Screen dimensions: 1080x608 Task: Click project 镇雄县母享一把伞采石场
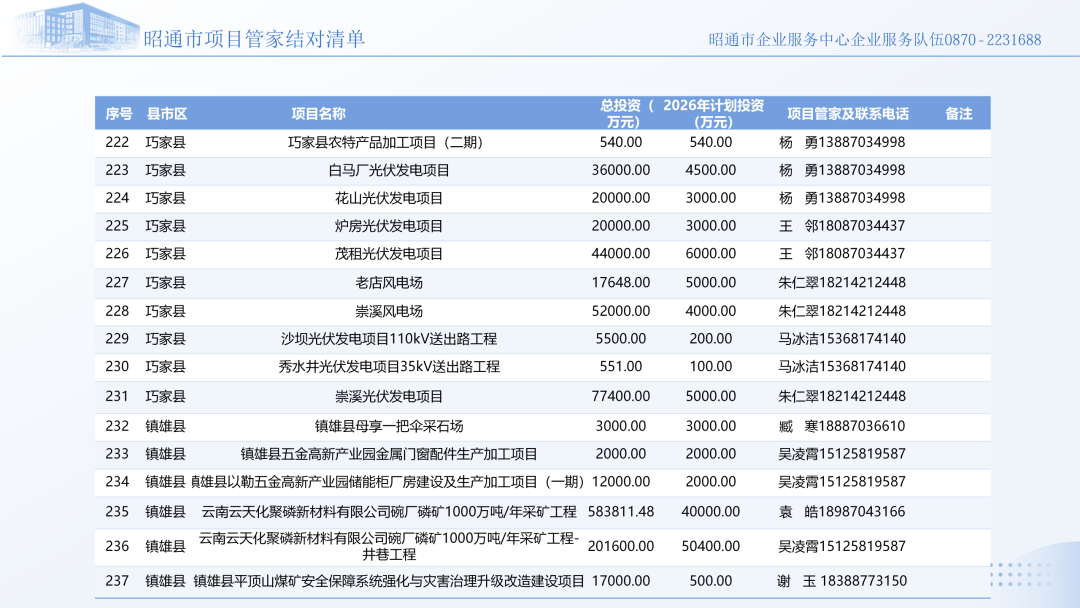[388, 426]
